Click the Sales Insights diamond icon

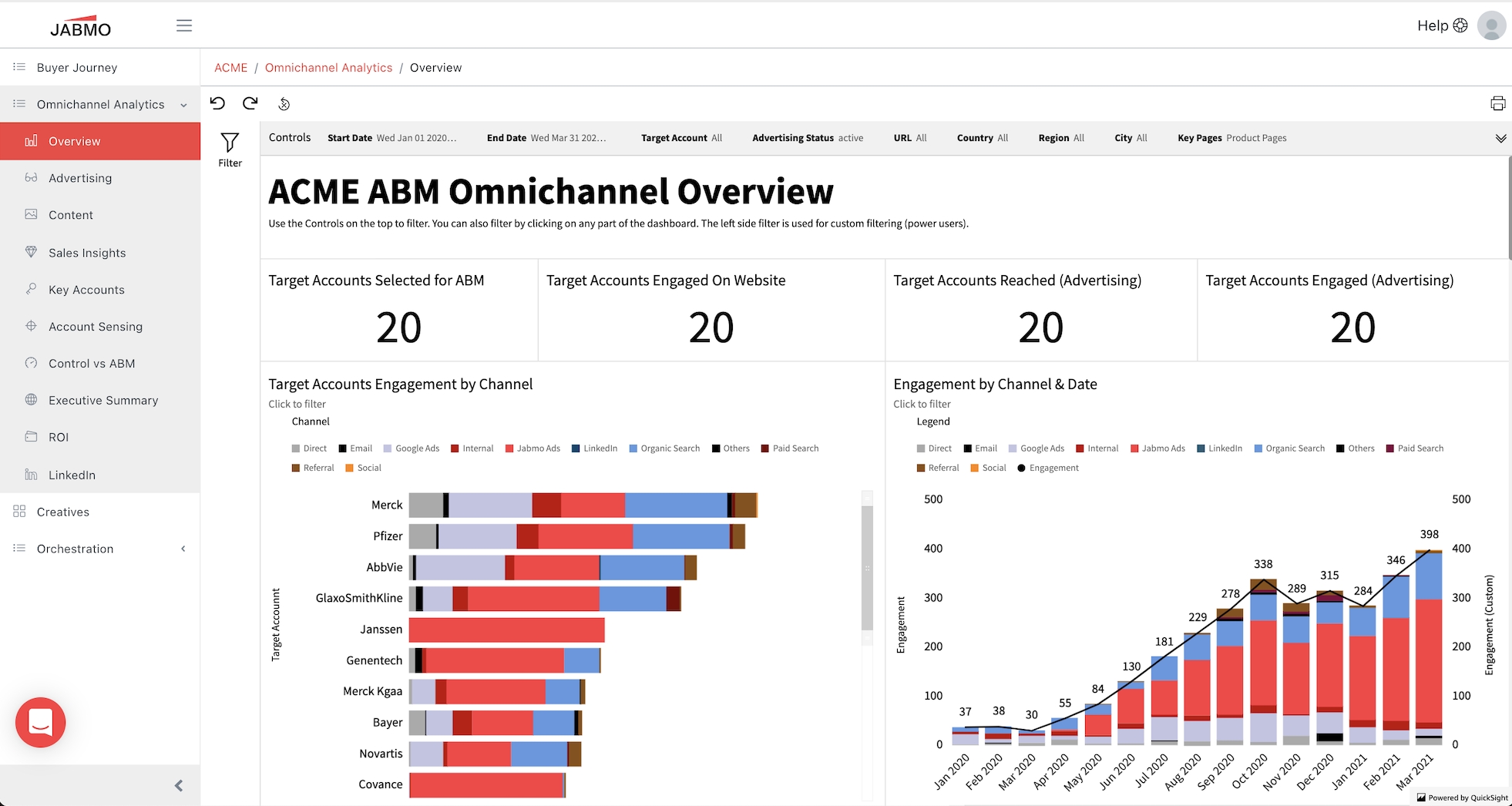click(31, 252)
